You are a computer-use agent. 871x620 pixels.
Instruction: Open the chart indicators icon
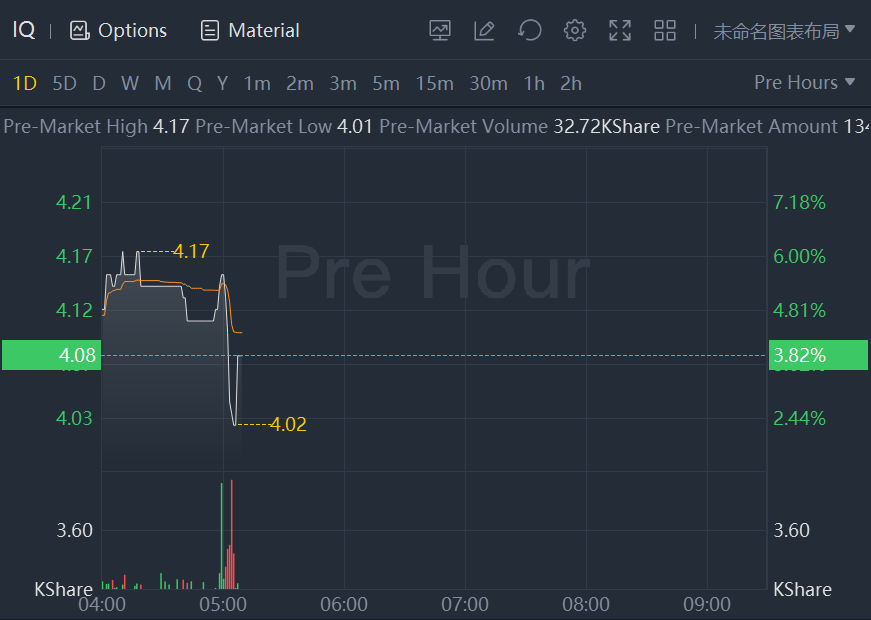(440, 31)
